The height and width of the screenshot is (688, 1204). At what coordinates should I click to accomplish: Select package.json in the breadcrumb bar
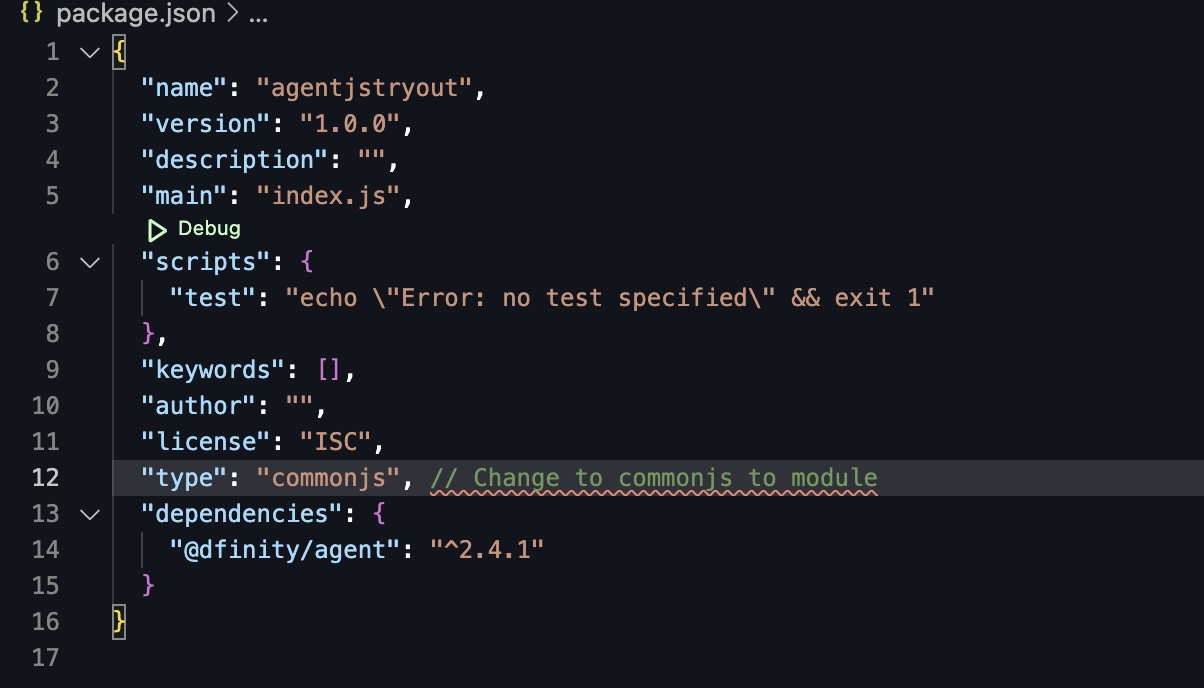(135, 16)
